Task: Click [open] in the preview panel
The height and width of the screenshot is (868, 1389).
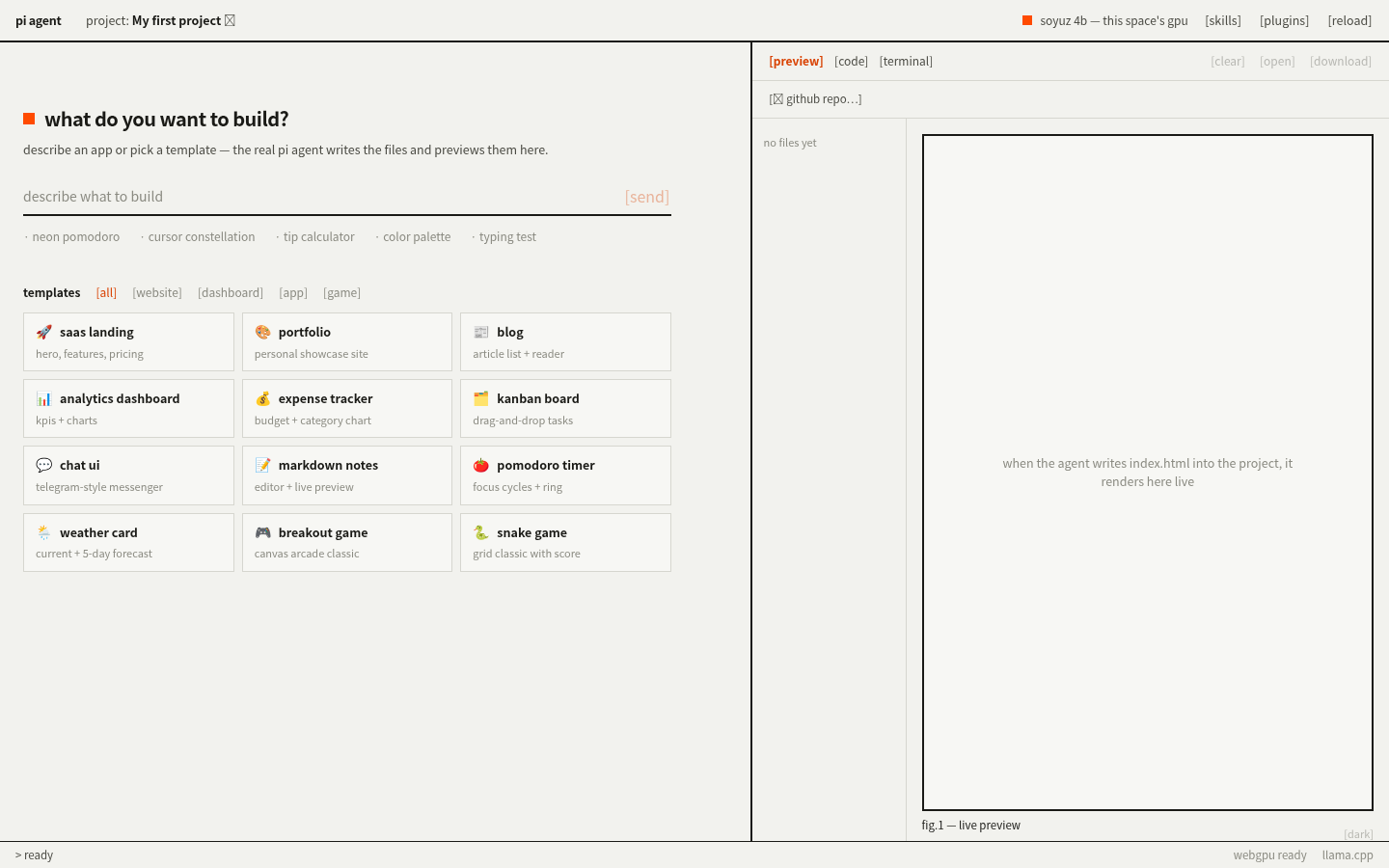Action: tap(1277, 61)
